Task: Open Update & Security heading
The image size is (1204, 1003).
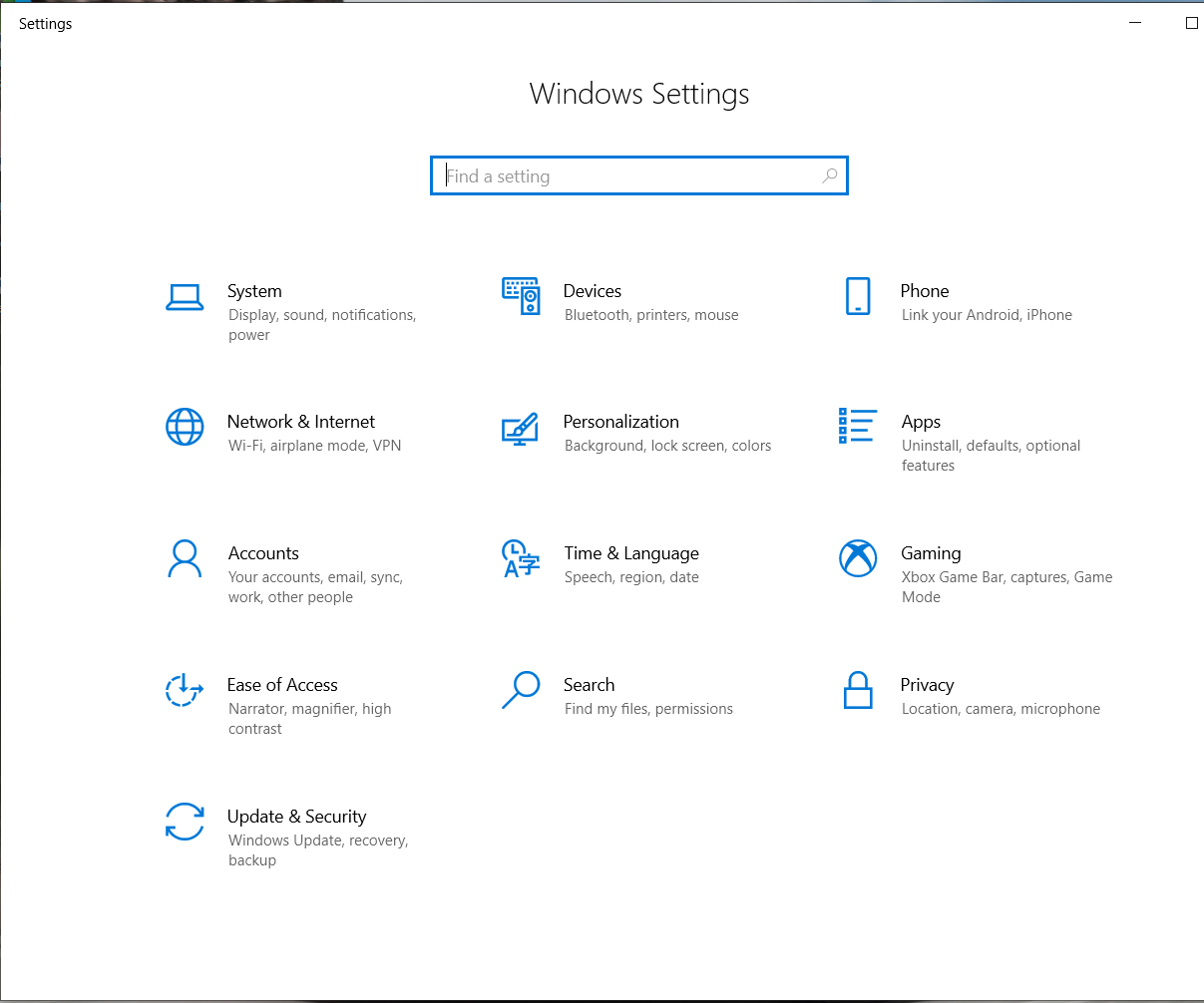Action: [x=297, y=817]
